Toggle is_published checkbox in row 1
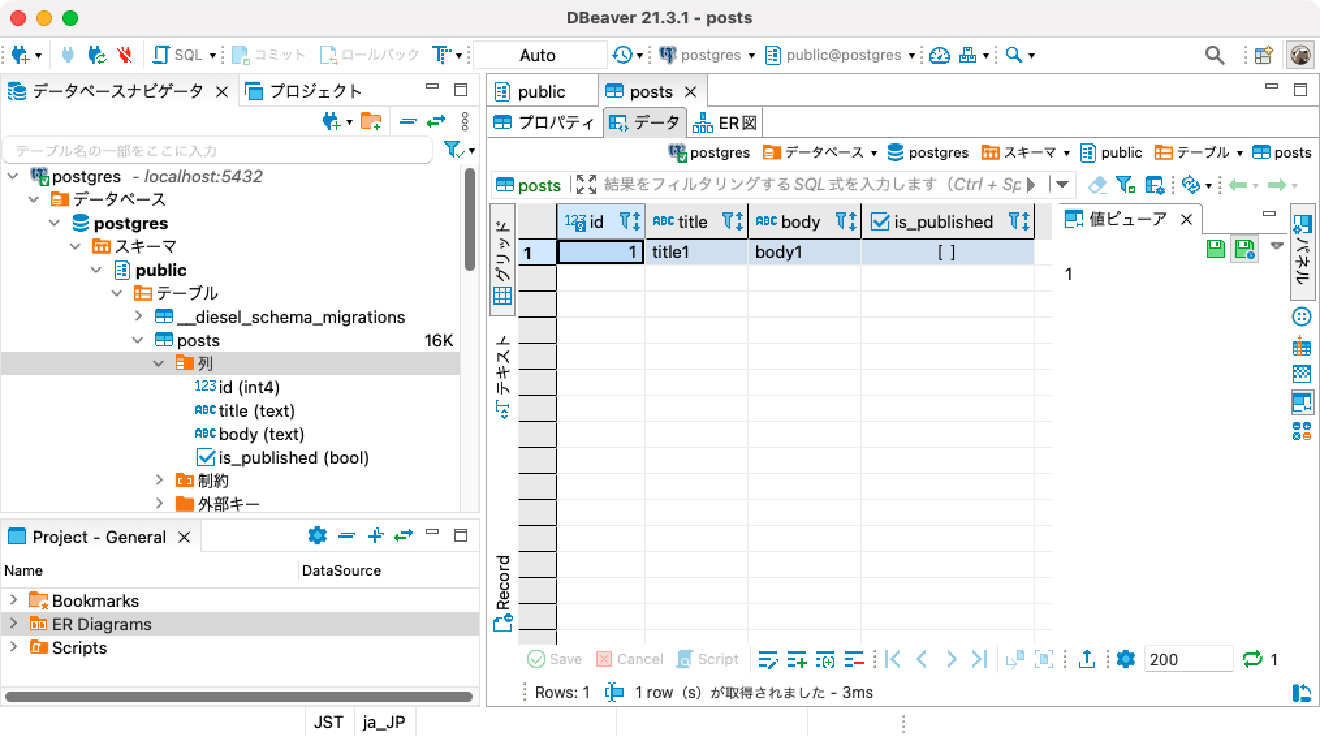The width and height of the screenshot is (1320, 741). (946, 253)
